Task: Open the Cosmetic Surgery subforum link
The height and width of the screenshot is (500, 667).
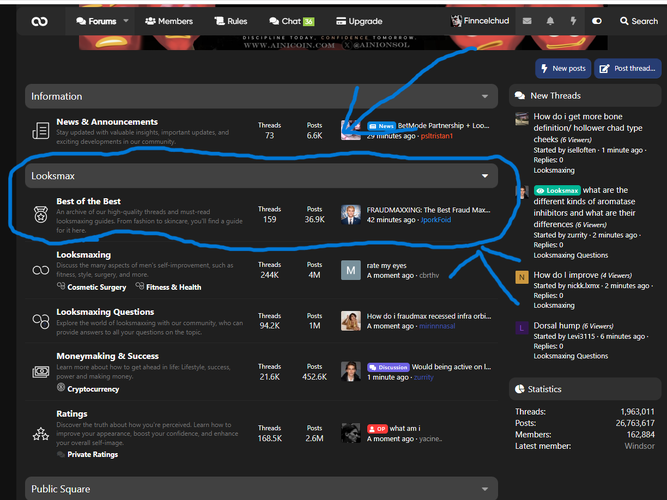Action: coord(98,287)
